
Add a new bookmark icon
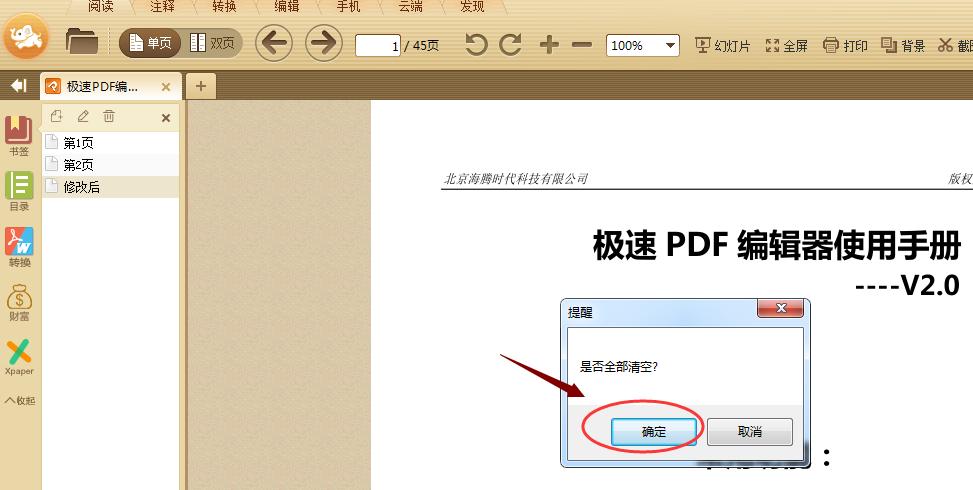click(x=56, y=116)
